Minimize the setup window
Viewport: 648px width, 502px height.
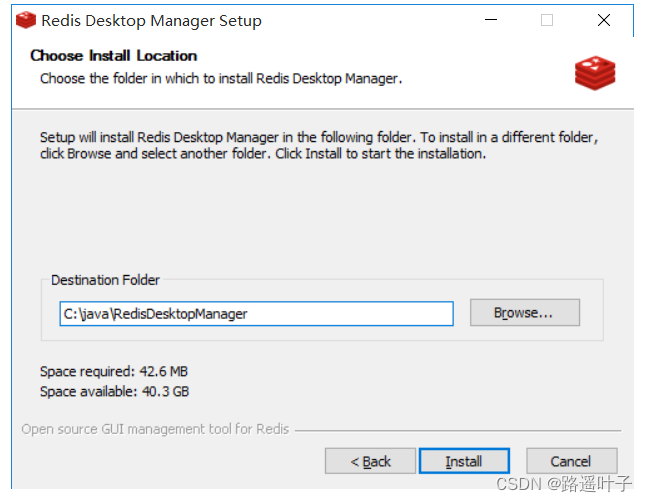pyautogui.click(x=491, y=20)
